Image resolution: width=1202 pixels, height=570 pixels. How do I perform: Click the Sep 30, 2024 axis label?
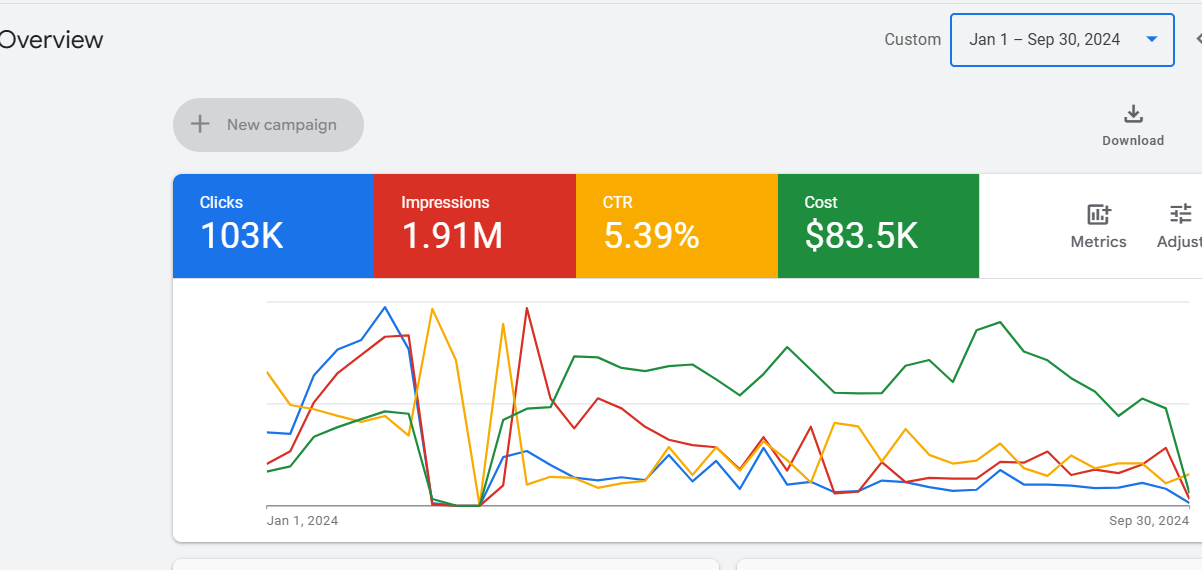pos(1148,521)
